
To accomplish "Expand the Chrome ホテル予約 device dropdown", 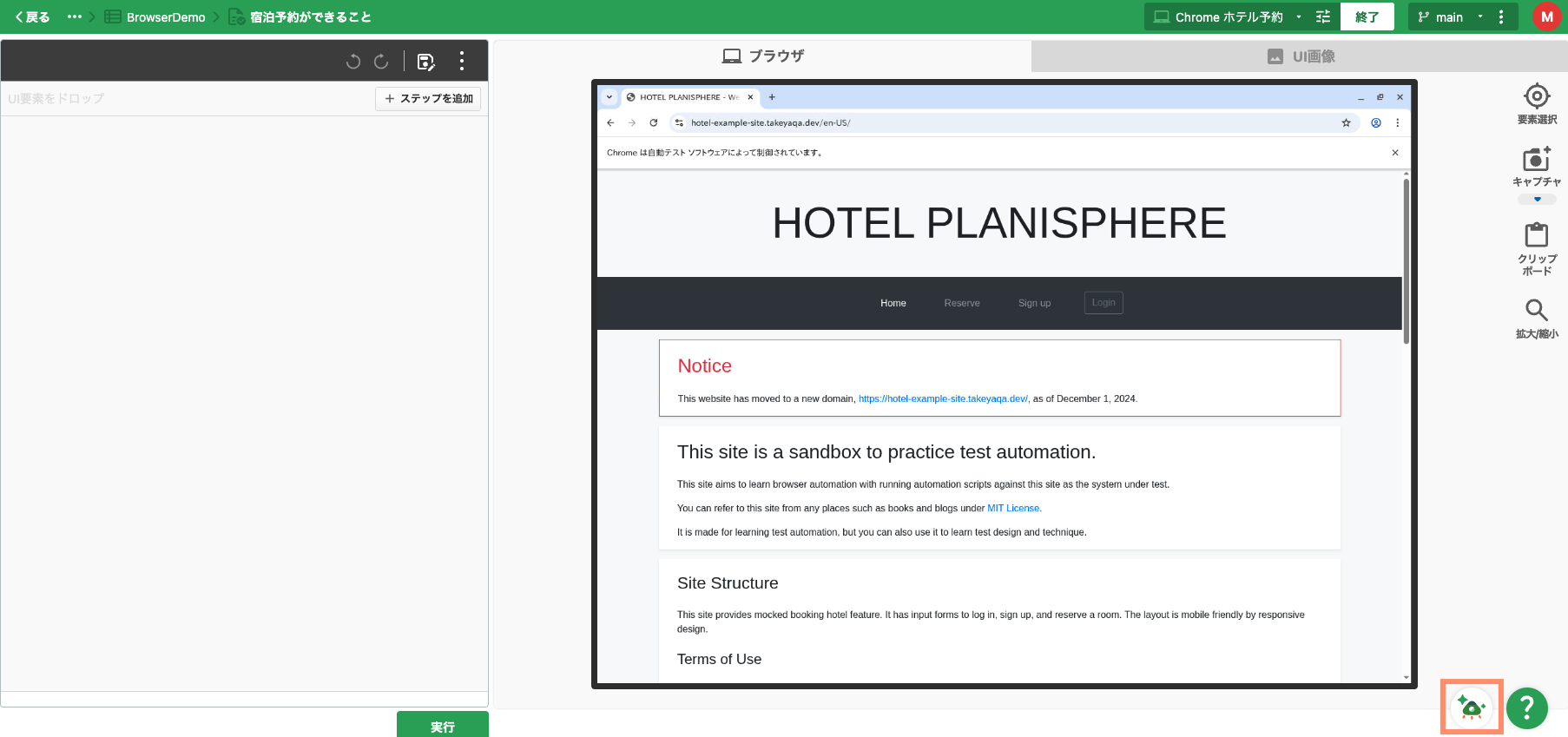I will click(x=1299, y=17).
